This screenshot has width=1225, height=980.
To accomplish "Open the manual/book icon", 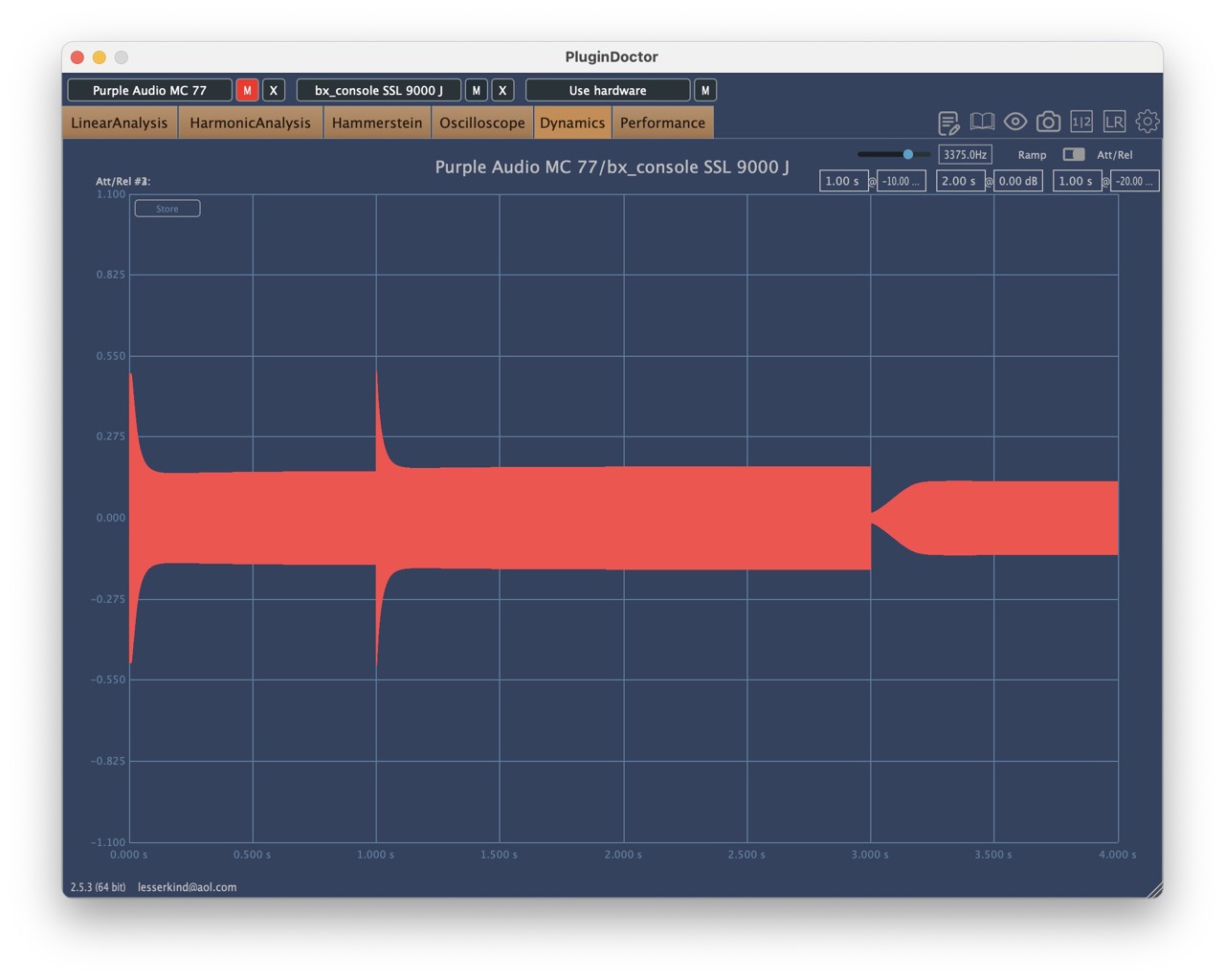I will coord(981,122).
